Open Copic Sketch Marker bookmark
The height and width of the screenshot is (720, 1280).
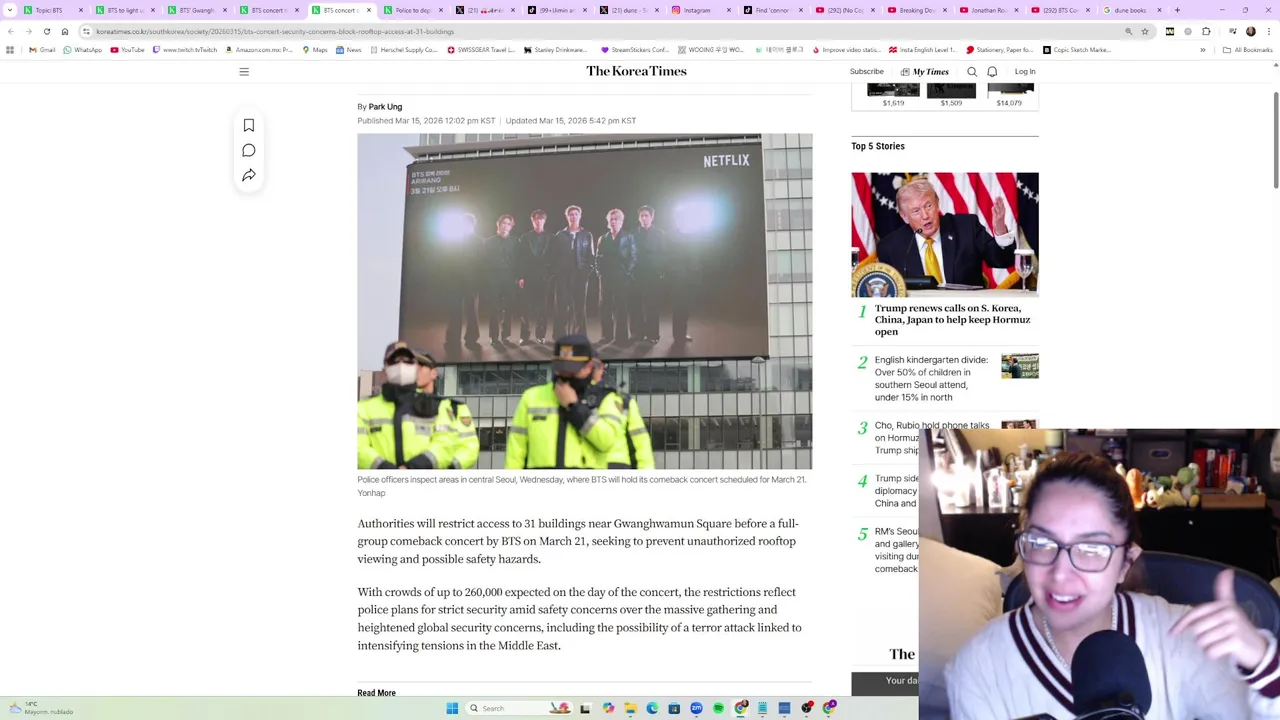tap(1077, 50)
